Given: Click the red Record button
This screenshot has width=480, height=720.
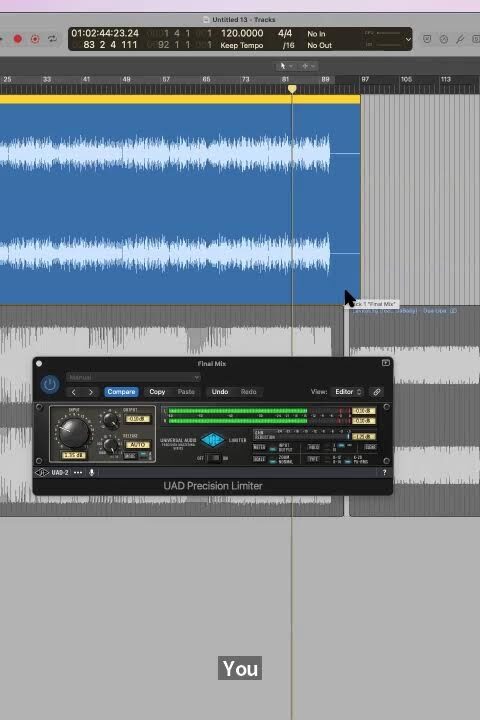Looking at the screenshot, I should (x=17, y=39).
